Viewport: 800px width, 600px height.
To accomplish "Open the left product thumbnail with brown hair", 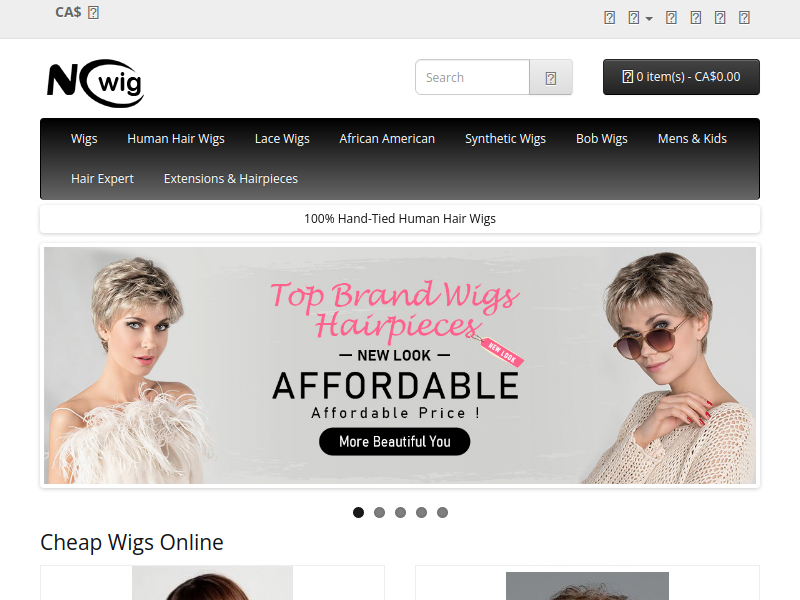I will click(212, 583).
